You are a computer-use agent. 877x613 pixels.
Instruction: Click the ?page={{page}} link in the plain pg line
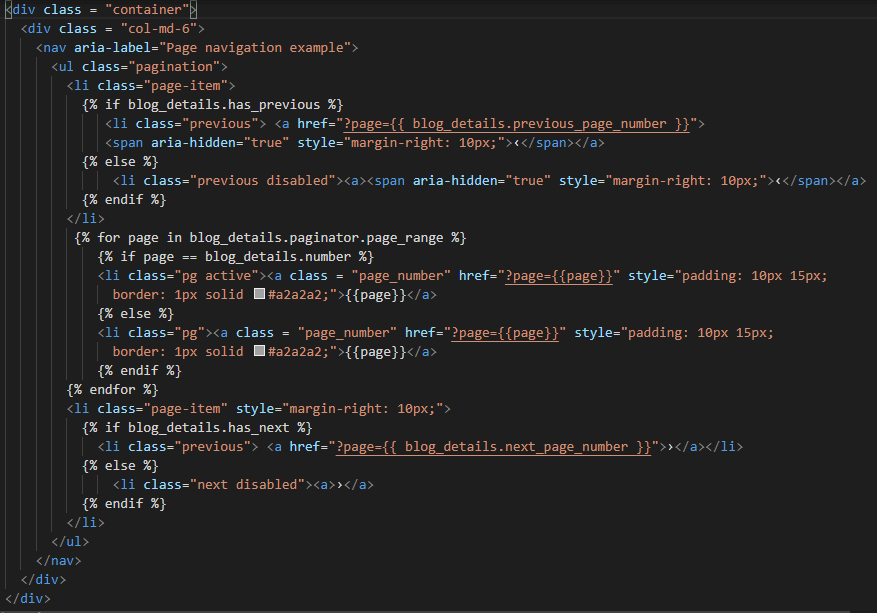(505, 333)
